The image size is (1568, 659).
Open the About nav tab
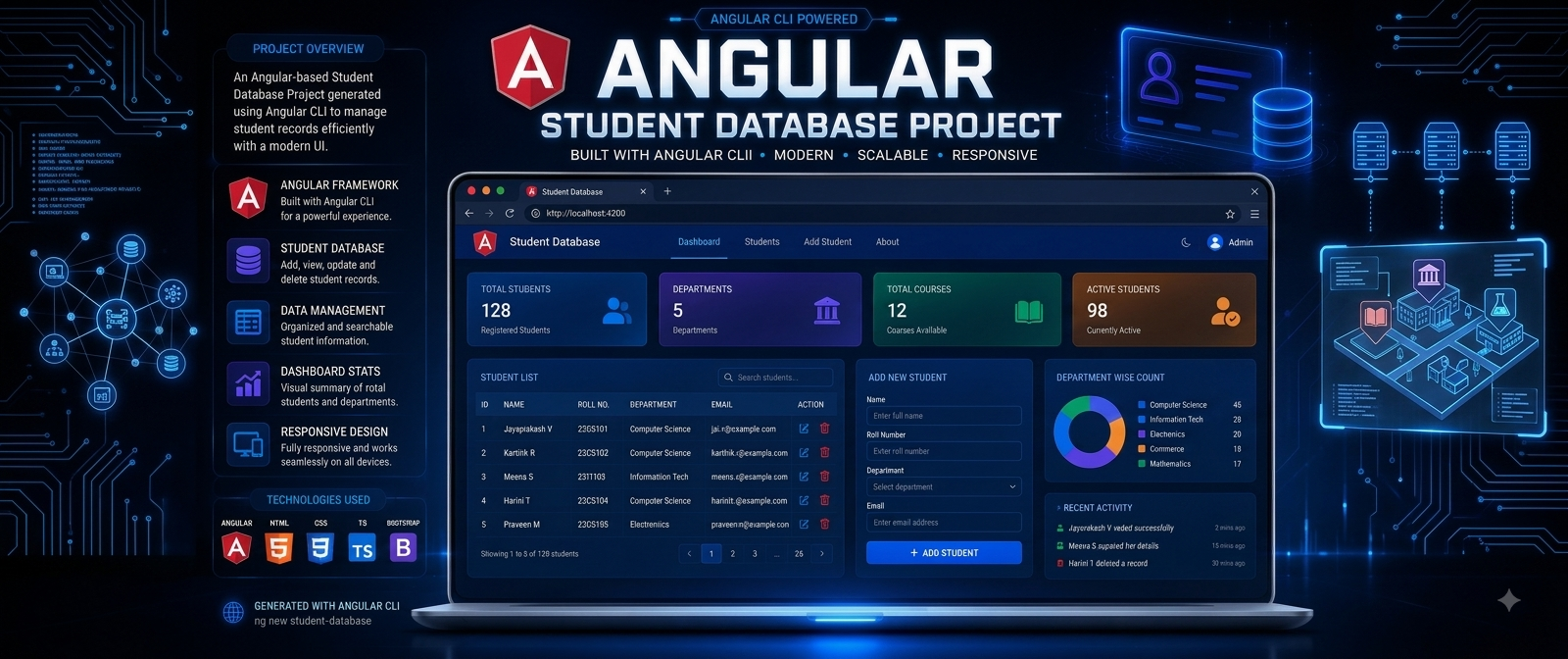click(887, 242)
